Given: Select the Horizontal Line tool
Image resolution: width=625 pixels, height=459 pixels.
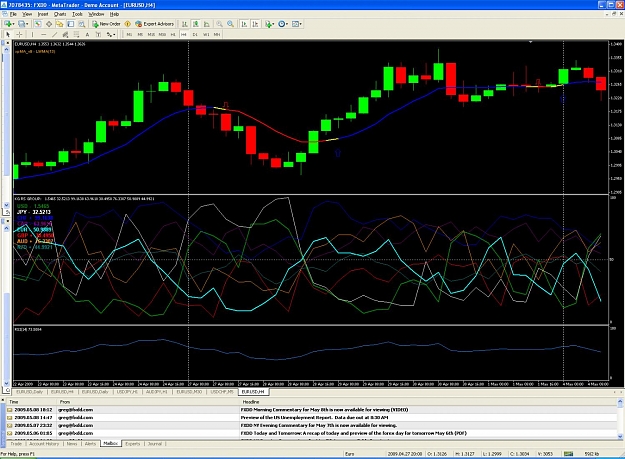Looking at the screenshot, I should (x=43, y=35).
